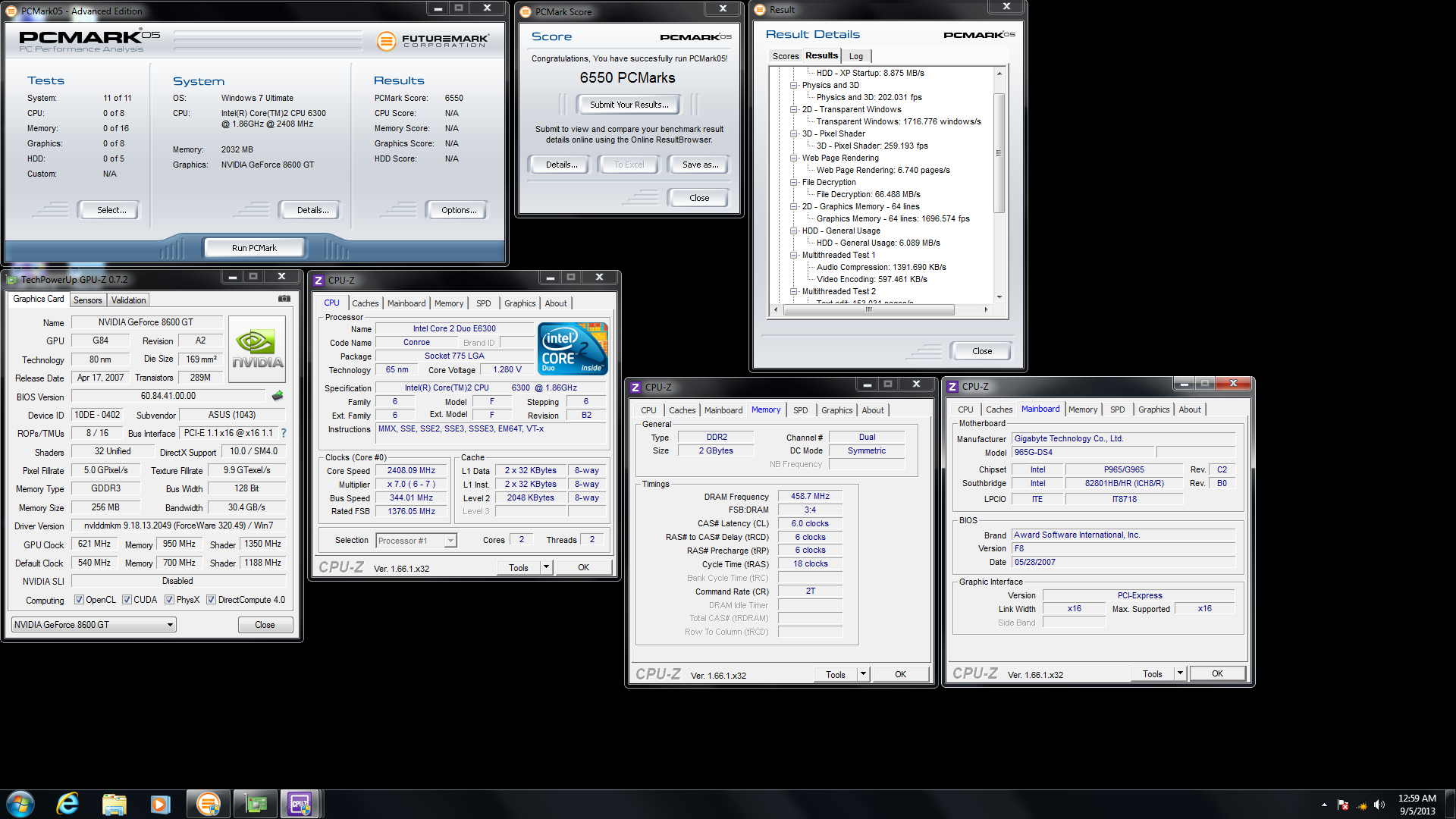Image resolution: width=1456 pixels, height=819 pixels.
Task: Click the PCMark05 taskbar icon
Action: coord(208,804)
